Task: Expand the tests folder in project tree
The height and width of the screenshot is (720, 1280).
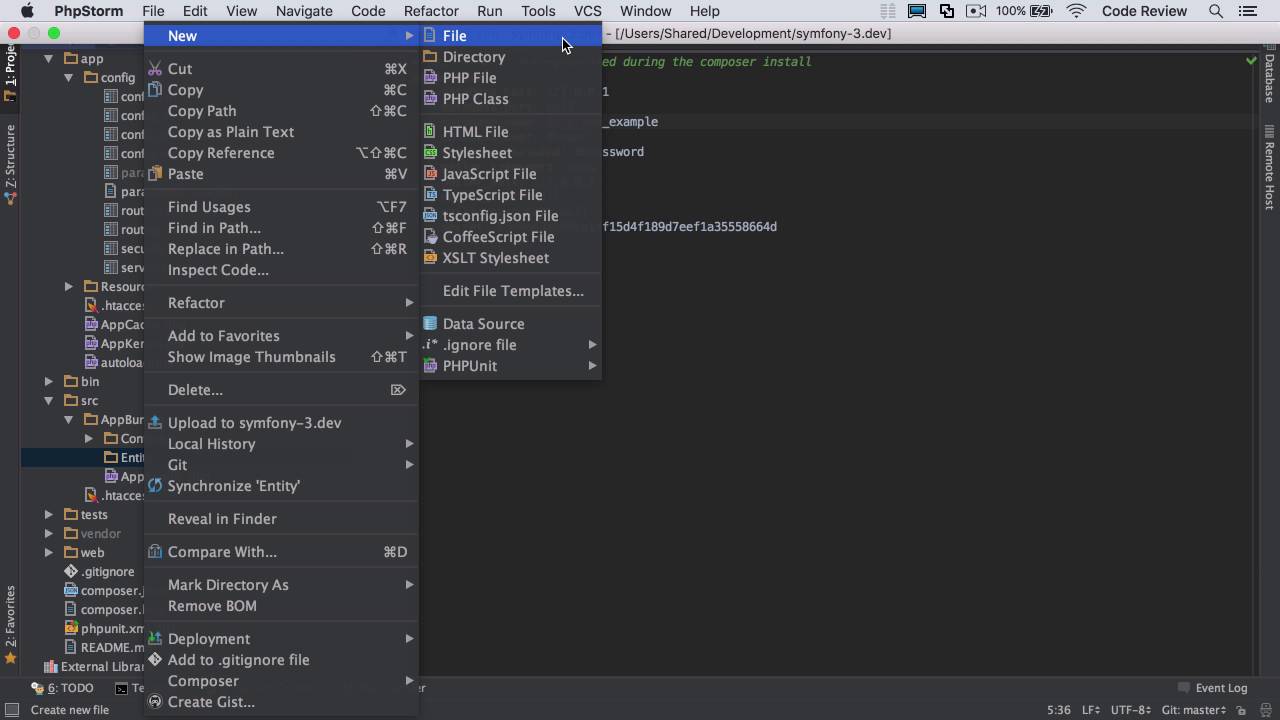Action: point(48,515)
